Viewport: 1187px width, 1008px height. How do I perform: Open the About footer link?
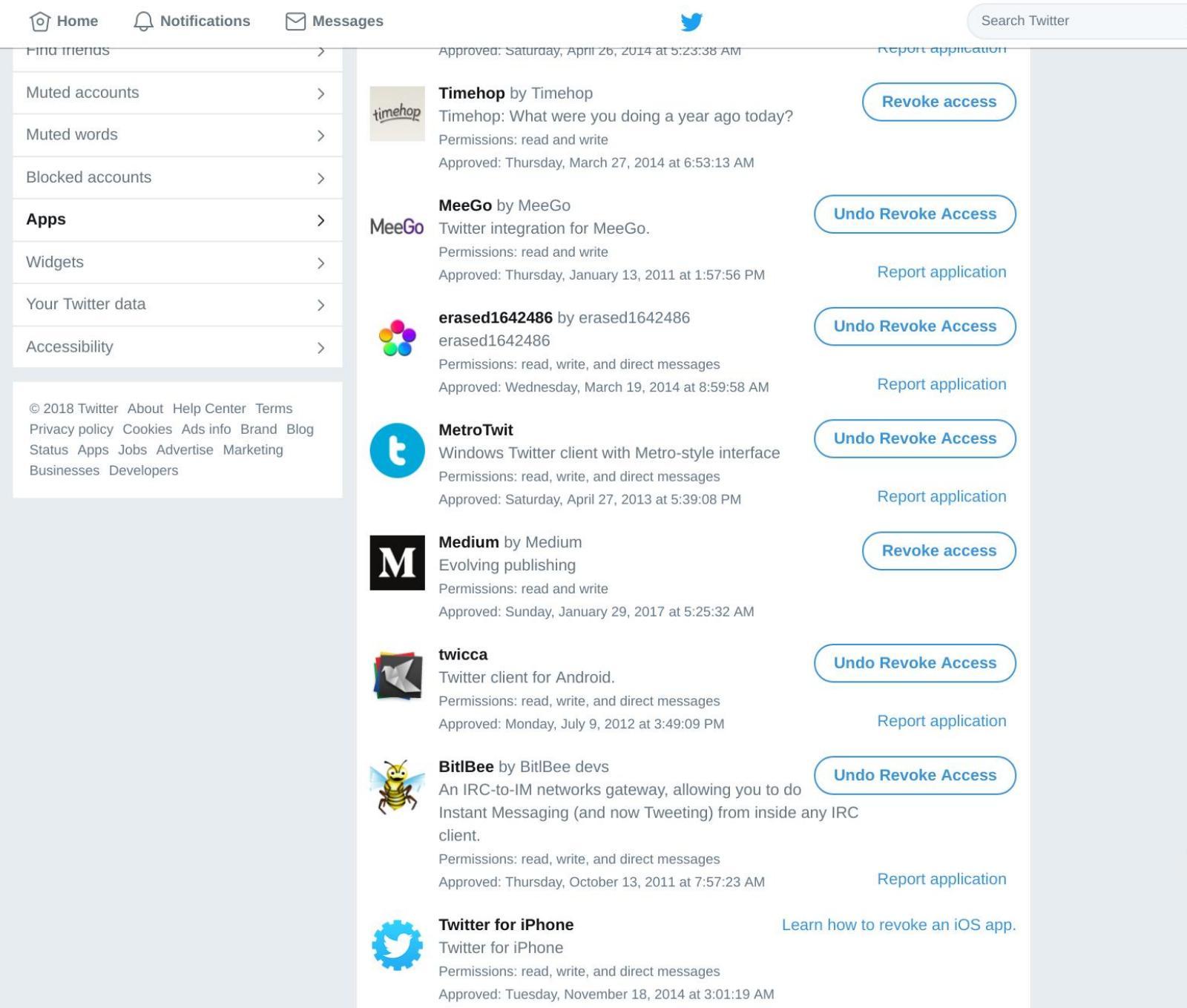[145, 409]
